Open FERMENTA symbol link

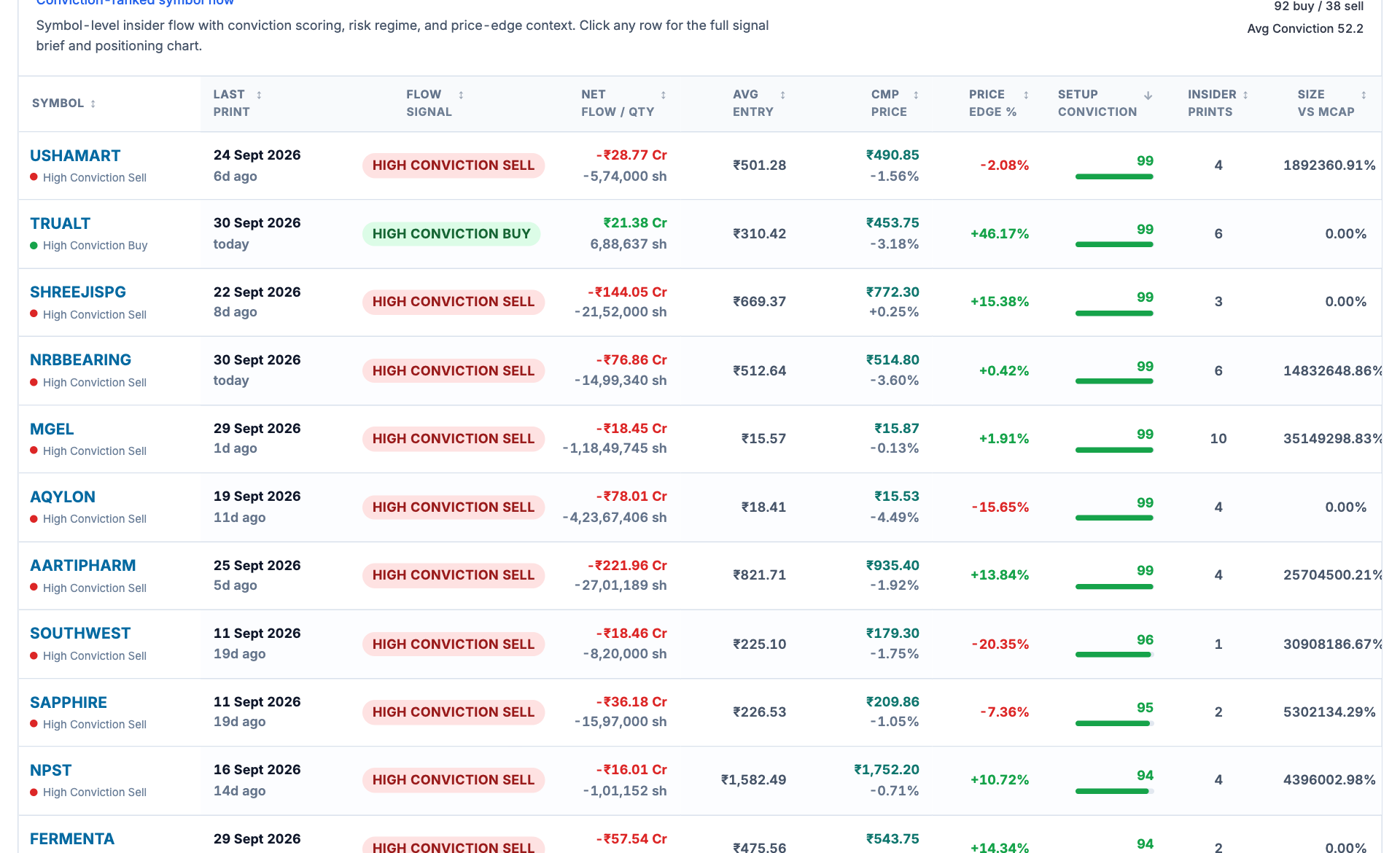(x=72, y=838)
